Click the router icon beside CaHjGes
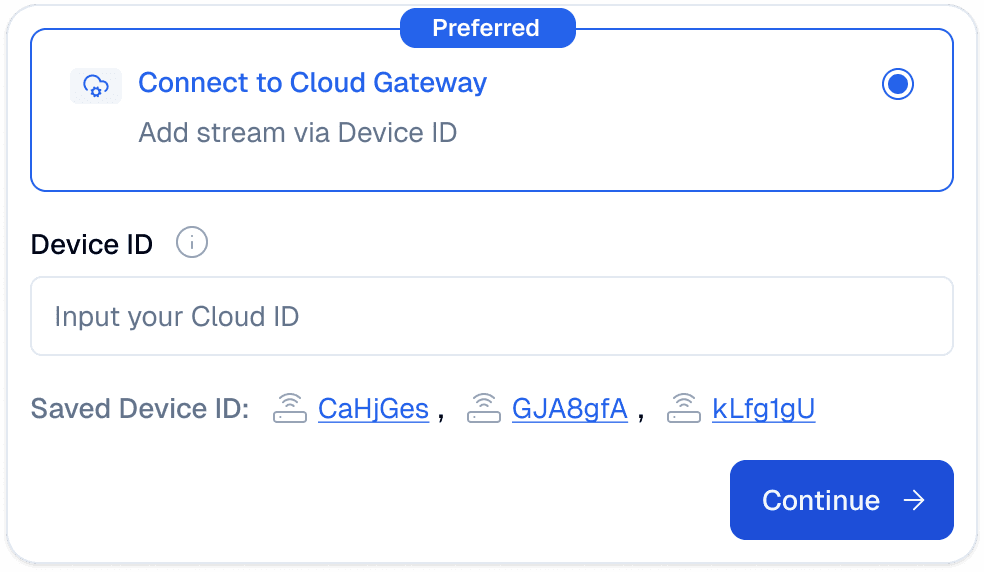 point(290,408)
